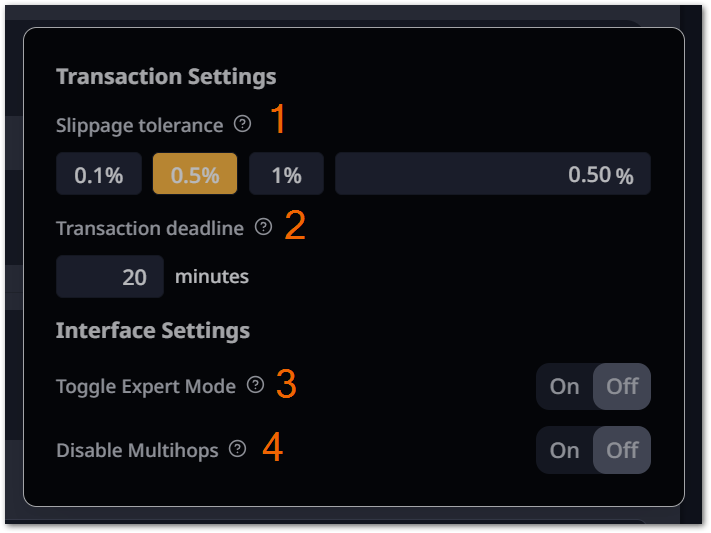Choose the 0.5% slippage tolerance option
Viewport: 711px width, 533px height.
194,174
